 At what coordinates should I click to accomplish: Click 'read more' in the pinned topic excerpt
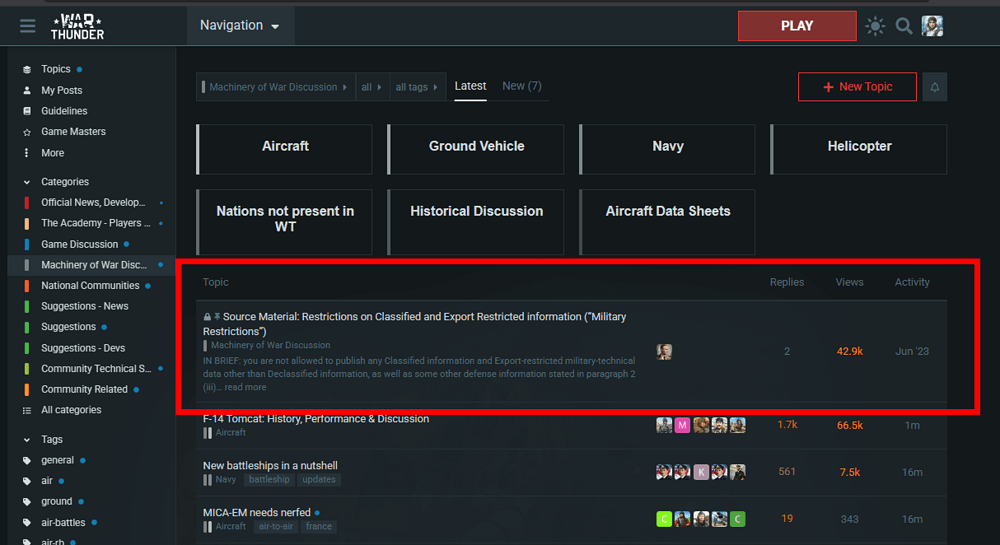click(x=245, y=387)
